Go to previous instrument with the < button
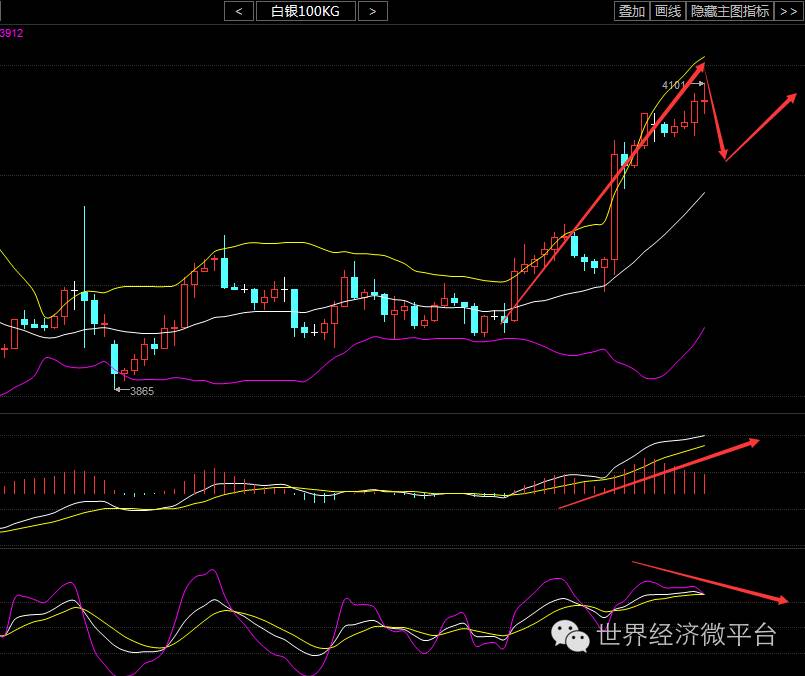The width and height of the screenshot is (805, 676). 239,11
